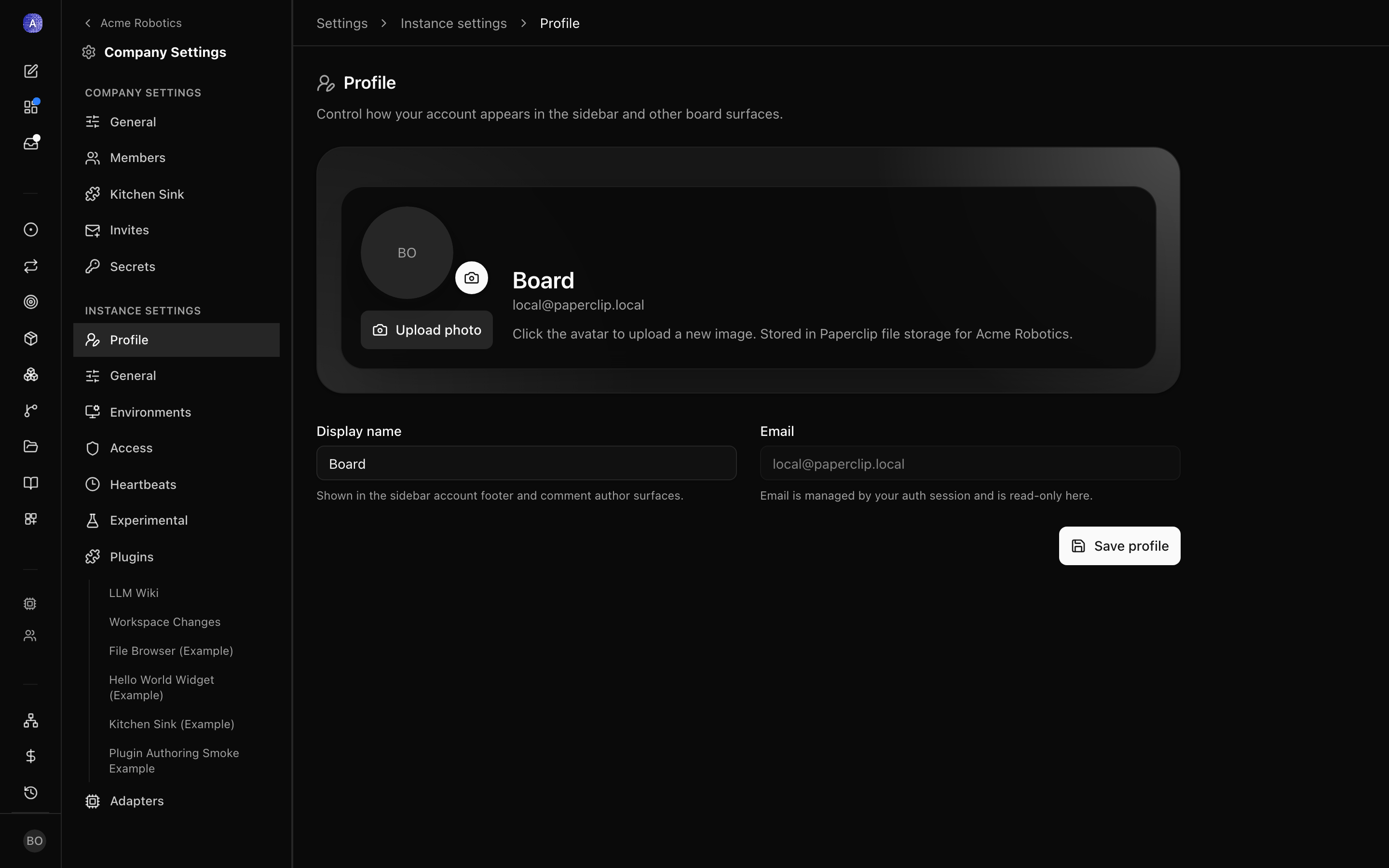The width and height of the screenshot is (1389, 868).
Task: Open the Plugins settings page
Action: pyautogui.click(x=177, y=557)
